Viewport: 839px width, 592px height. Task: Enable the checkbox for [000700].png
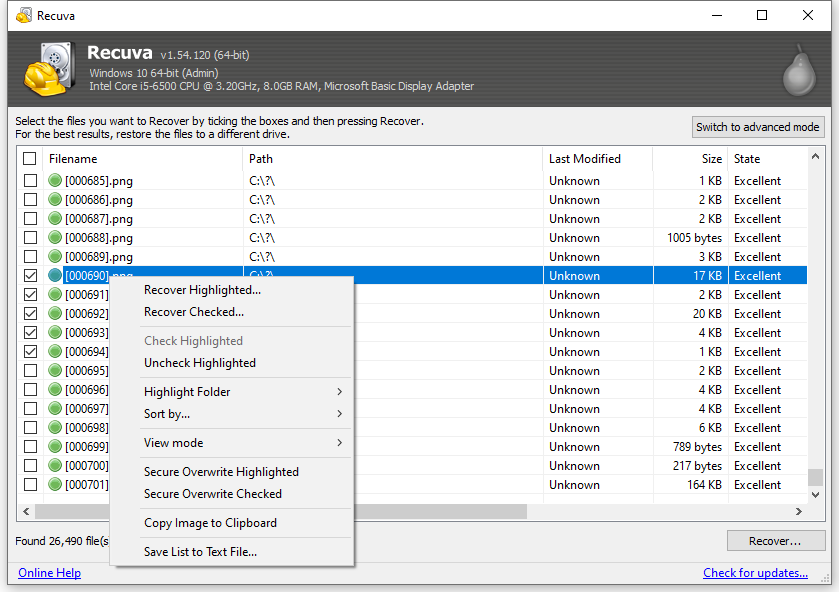pyautogui.click(x=29, y=465)
